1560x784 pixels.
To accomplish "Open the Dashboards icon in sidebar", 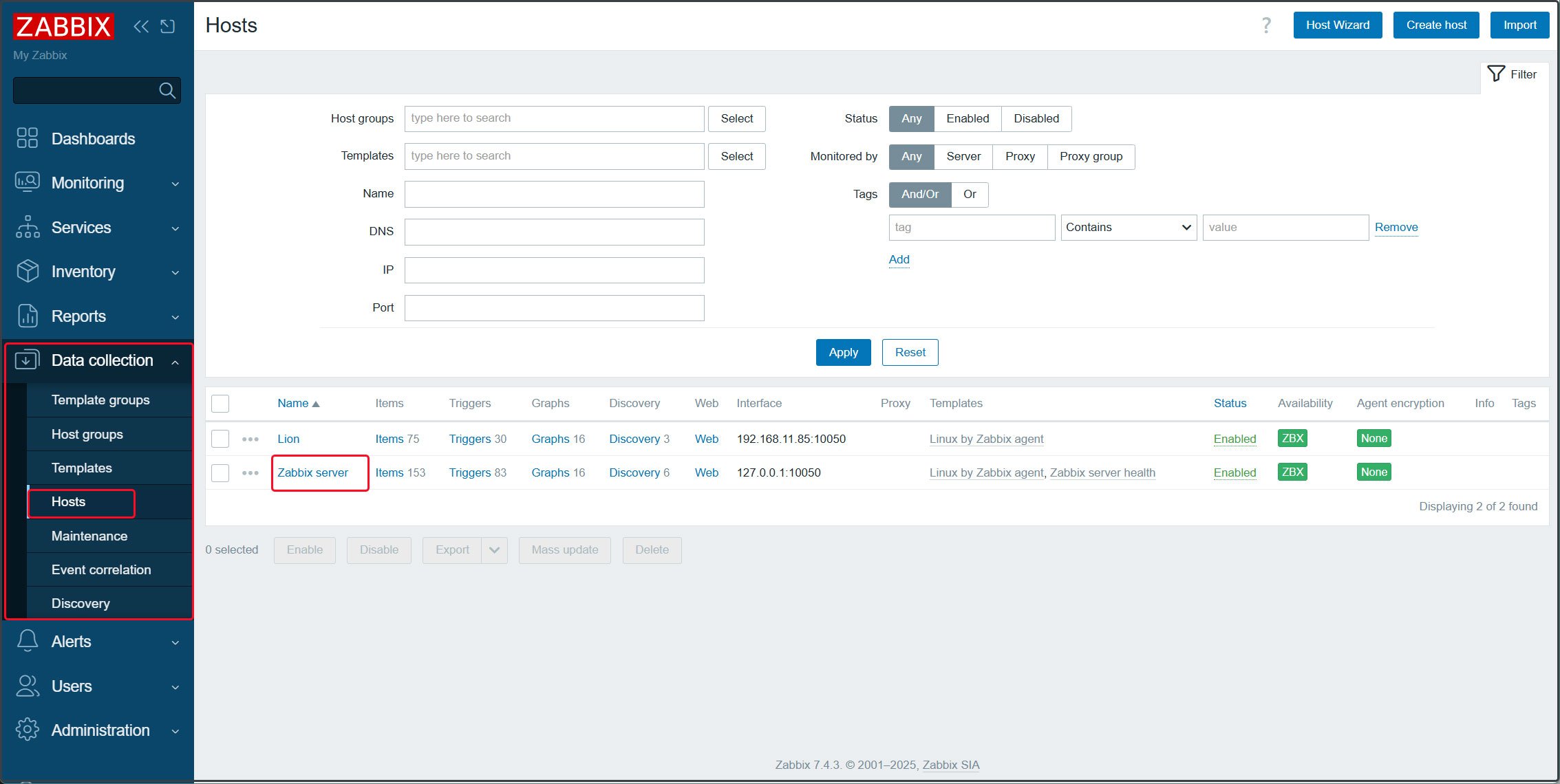I will pos(28,138).
